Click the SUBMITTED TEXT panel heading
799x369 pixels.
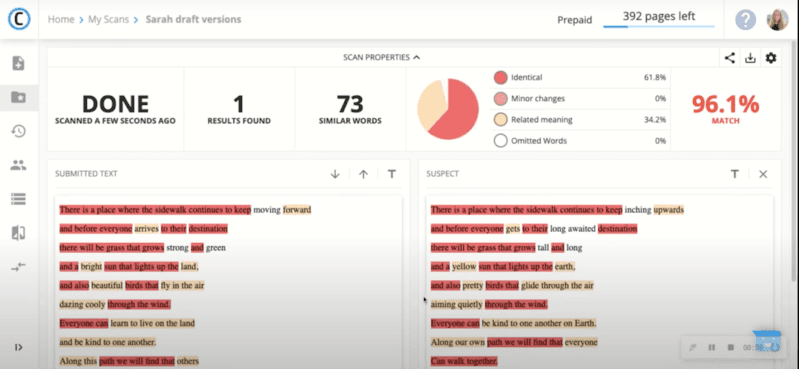click(x=86, y=174)
